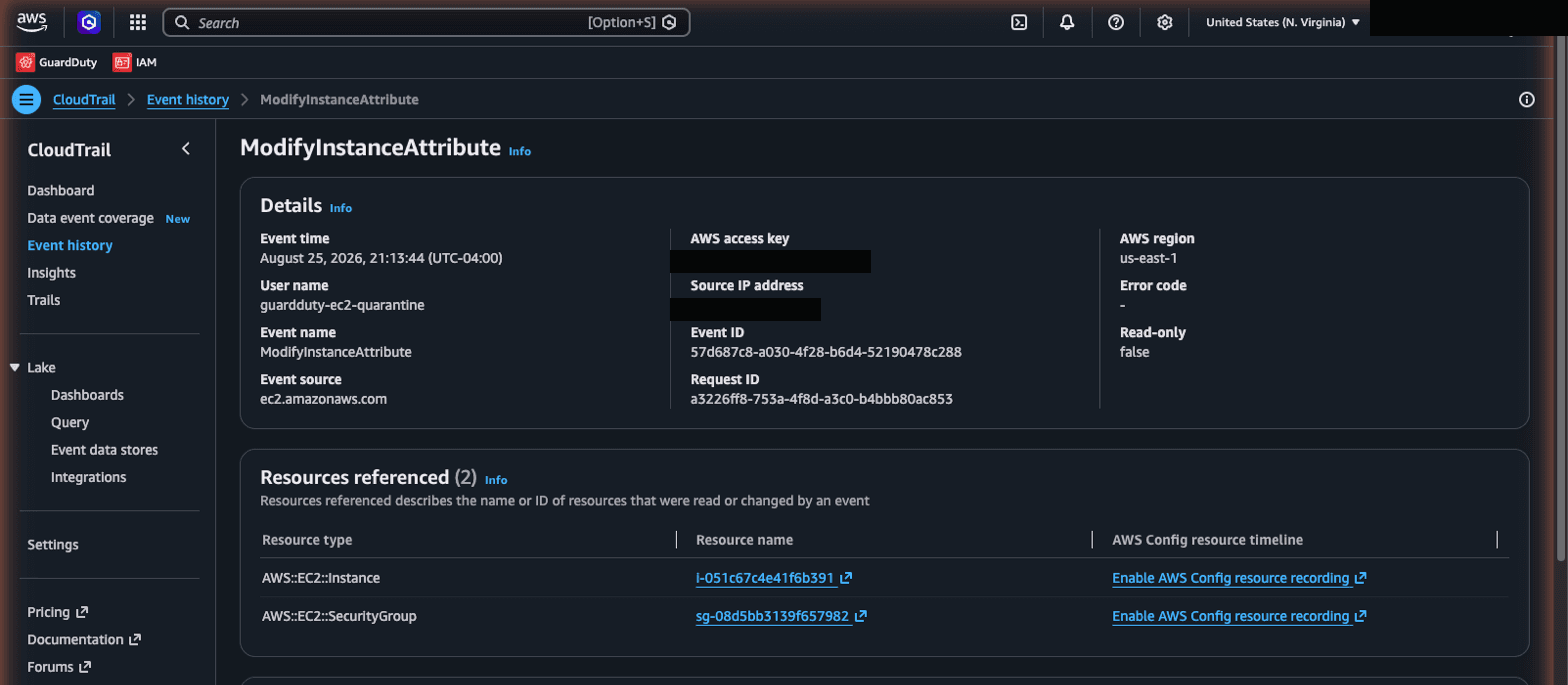Image resolution: width=1568 pixels, height=685 pixels.
Task: Open Integrations in the sidebar
Action: [89, 477]
